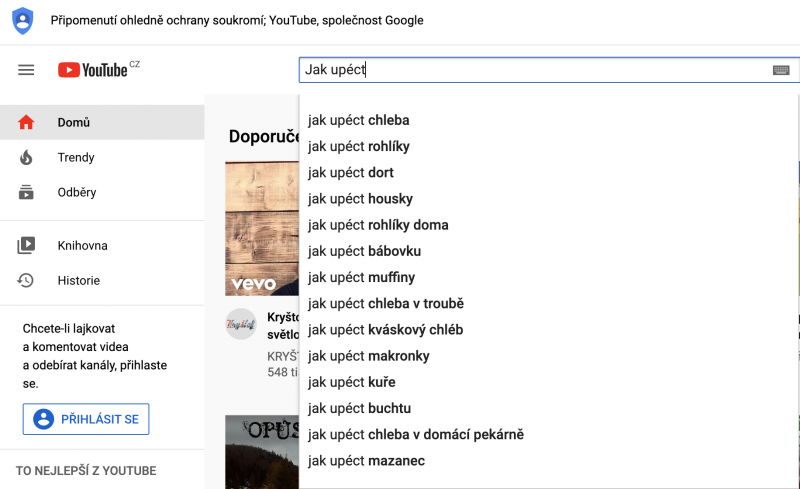Click the Kryštof channel avatar

(x=241, y=324)
